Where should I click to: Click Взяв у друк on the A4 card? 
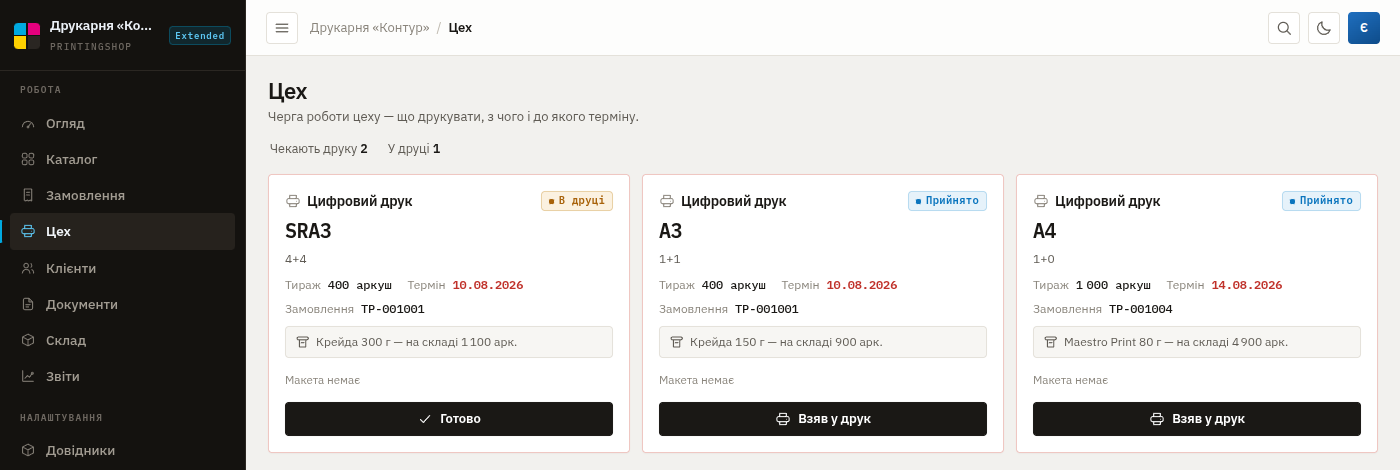[1197, 419]
